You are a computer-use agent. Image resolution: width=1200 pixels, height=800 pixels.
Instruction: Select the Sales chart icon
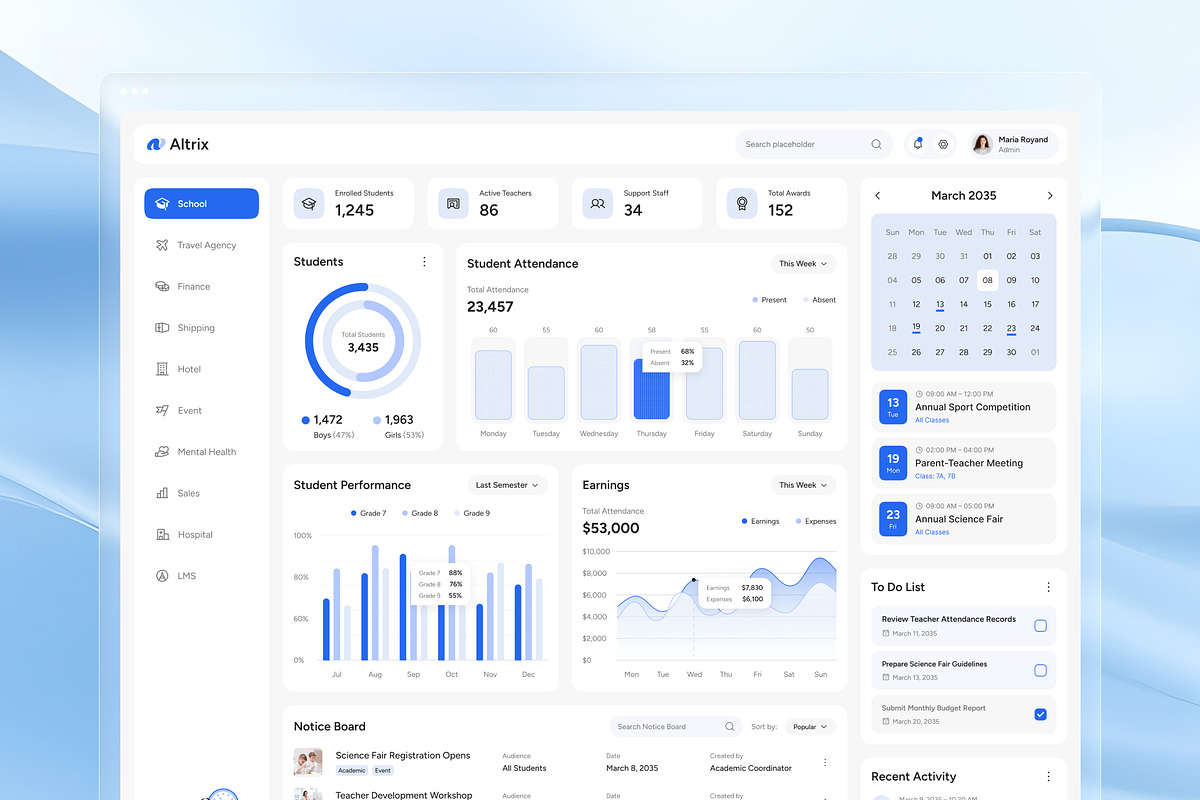click(162, 493)
